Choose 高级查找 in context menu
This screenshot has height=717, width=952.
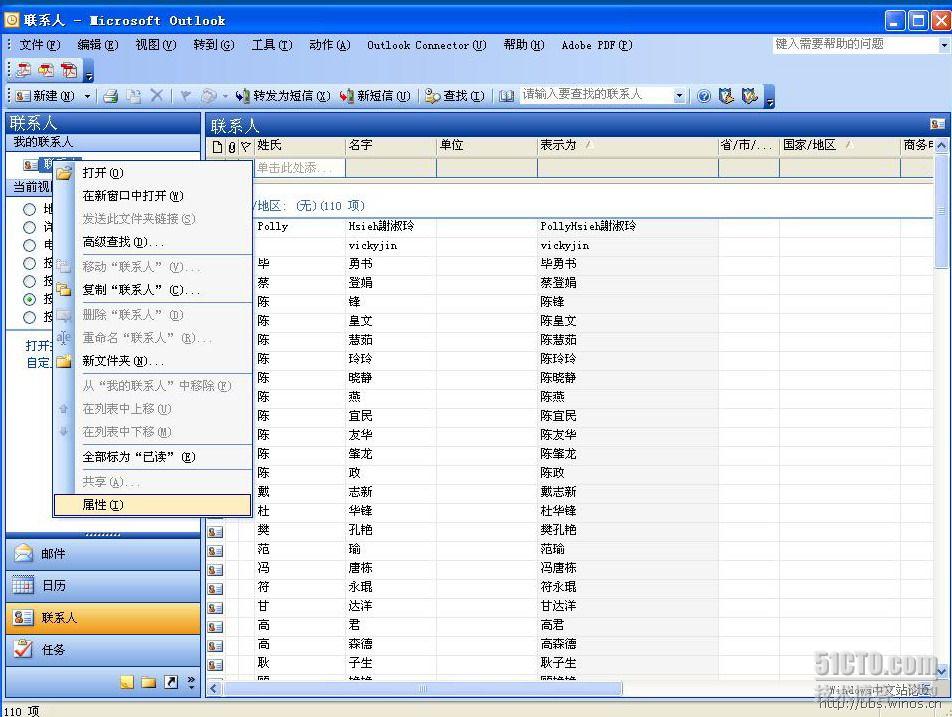(x=152, y=242)
